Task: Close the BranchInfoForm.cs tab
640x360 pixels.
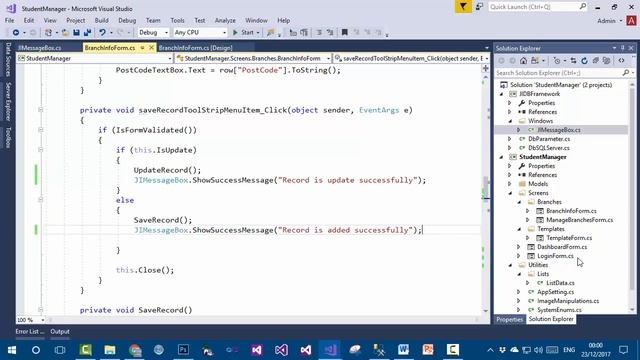Action: 151,48
